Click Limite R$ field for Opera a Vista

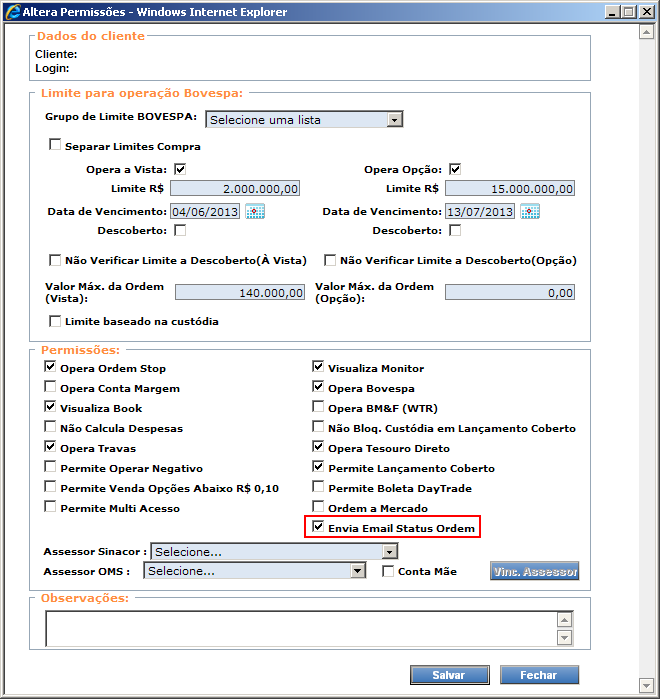[235, 189]
